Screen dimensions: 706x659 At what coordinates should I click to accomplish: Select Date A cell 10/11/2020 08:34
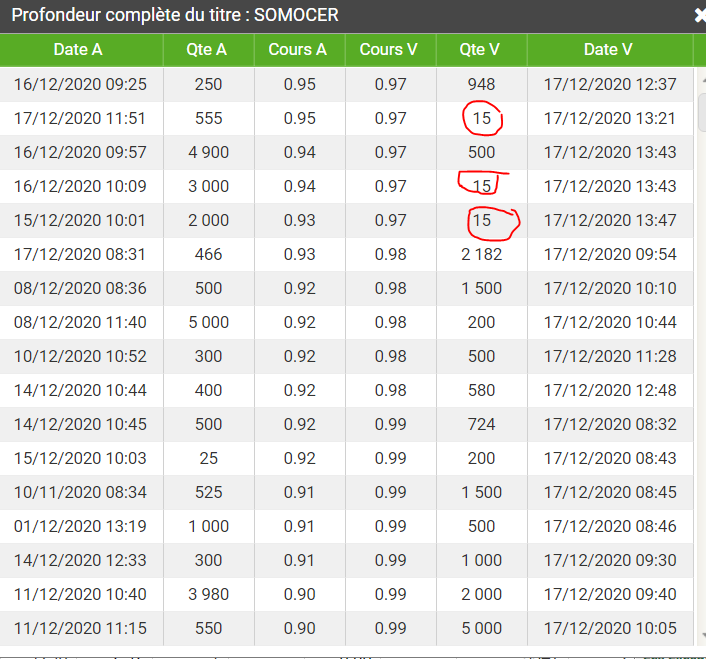pos(80,492)
